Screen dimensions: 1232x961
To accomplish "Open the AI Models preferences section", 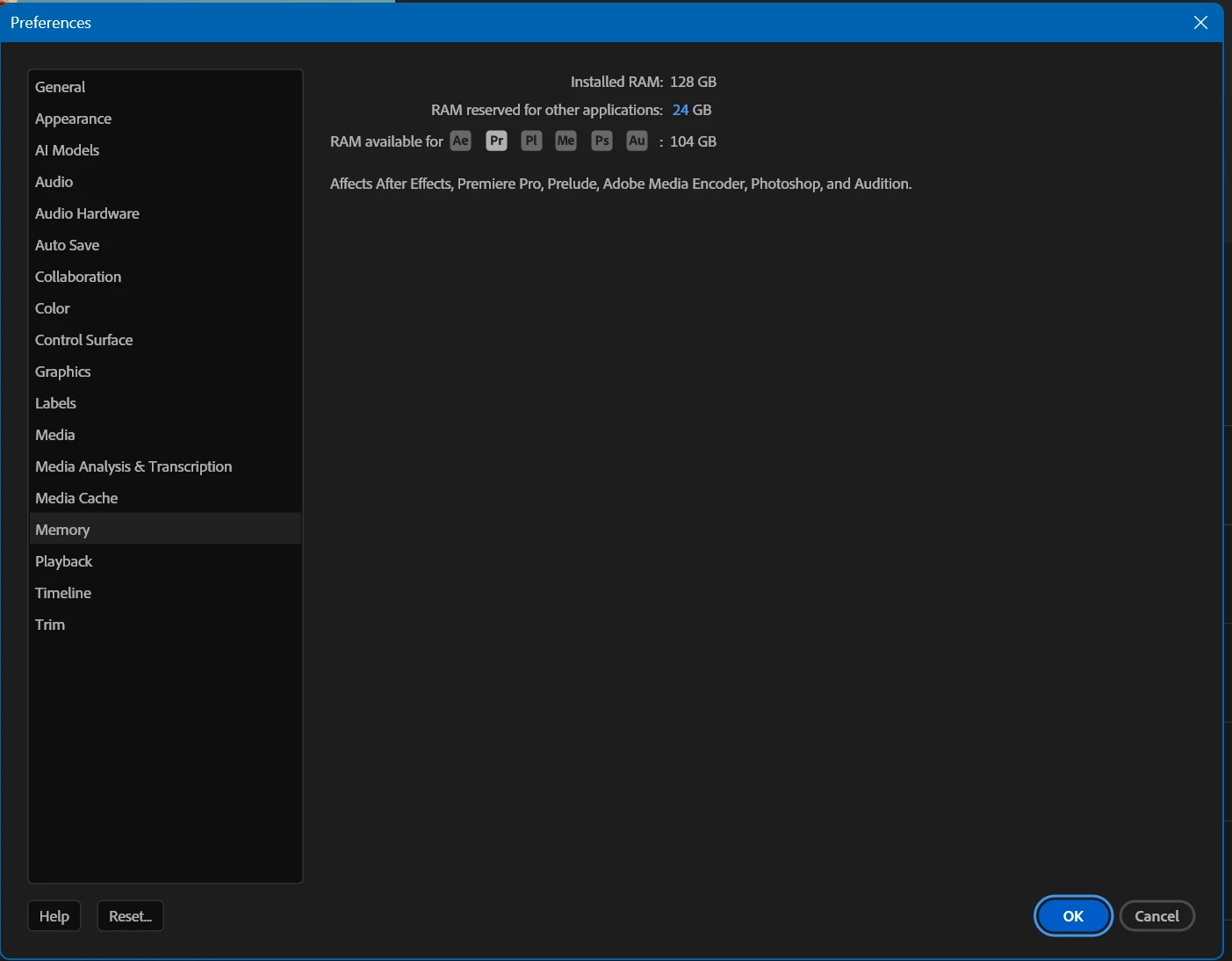I will coord(165,150).
